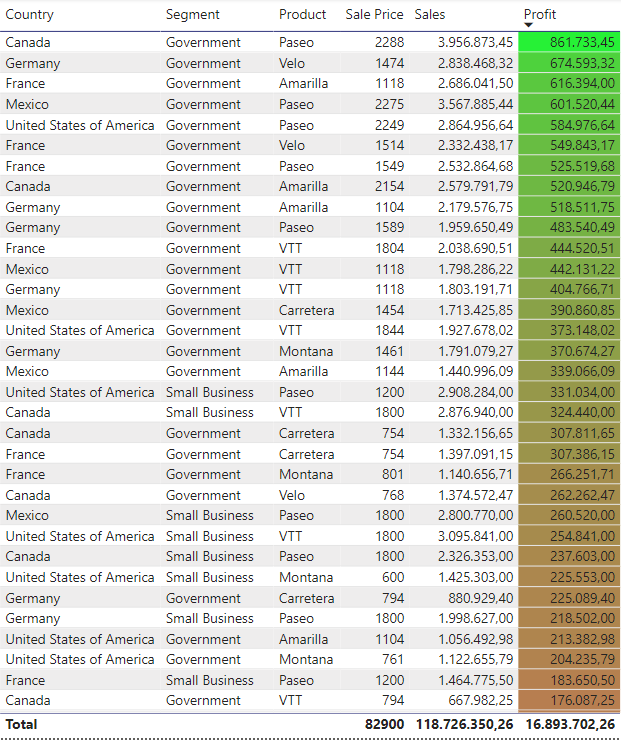This screenshot has width=621, height=742.
Task: Select the profit cell 861.733,45
Action: 569,42
